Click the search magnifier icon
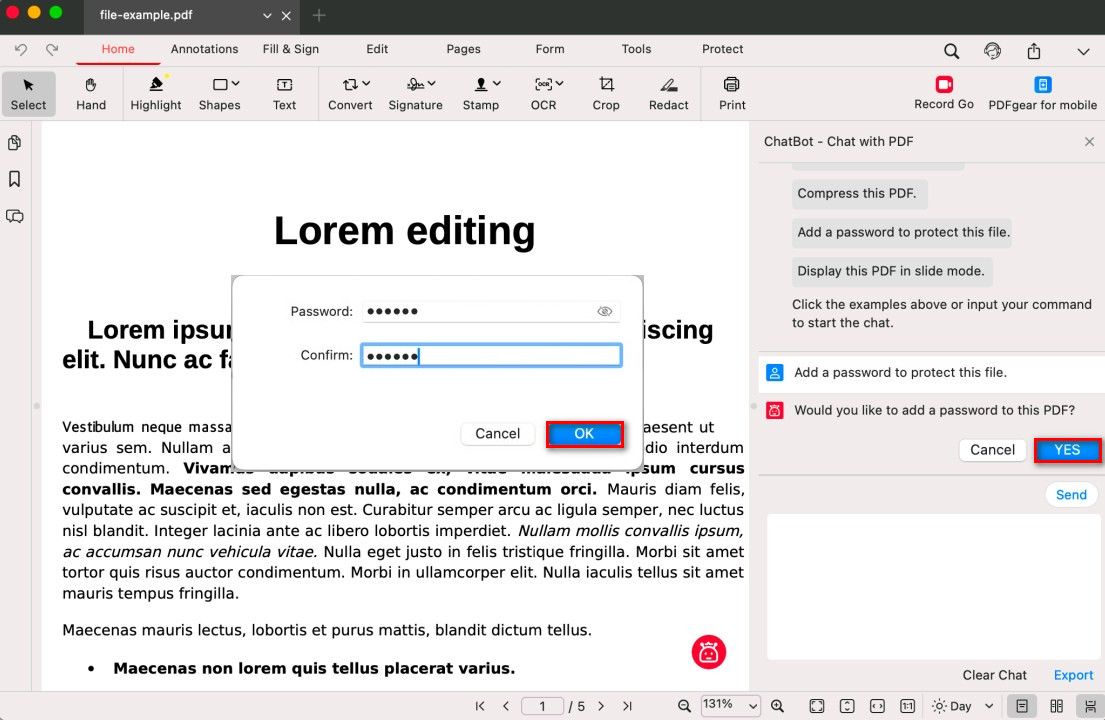Viewport: 1105px width, 720px height. [x=952, y=51]
